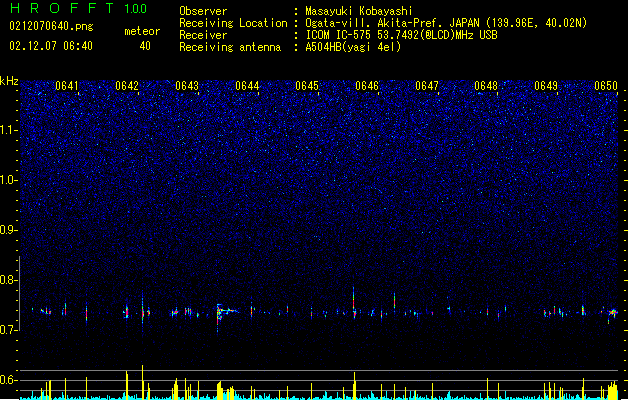Image resolution: width=629 pixels, height=400 pixels.
Task: Click the 0649 time marker
Action: 546,86
